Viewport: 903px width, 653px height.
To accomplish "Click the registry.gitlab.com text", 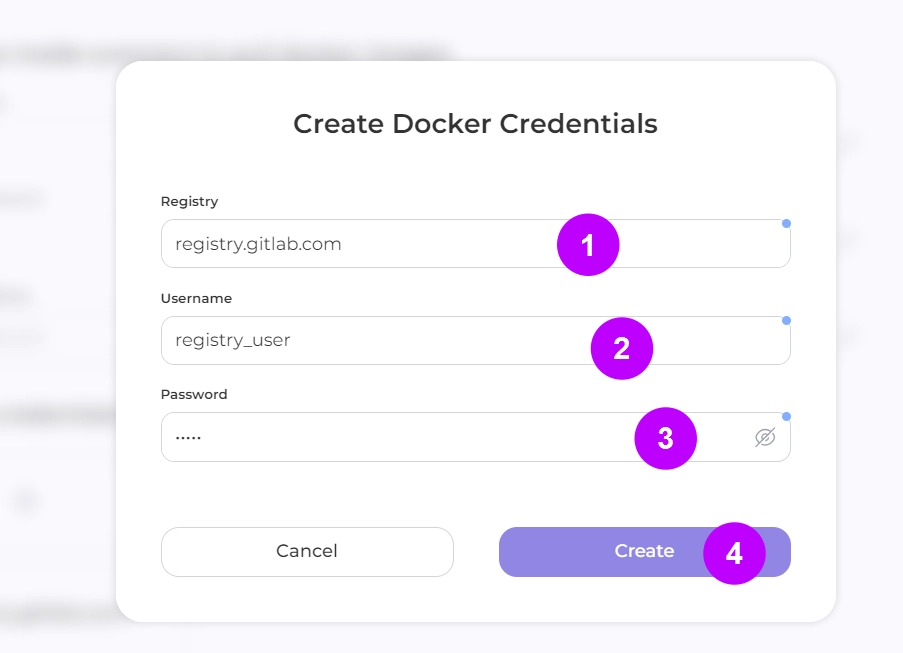I will (258, 244).
